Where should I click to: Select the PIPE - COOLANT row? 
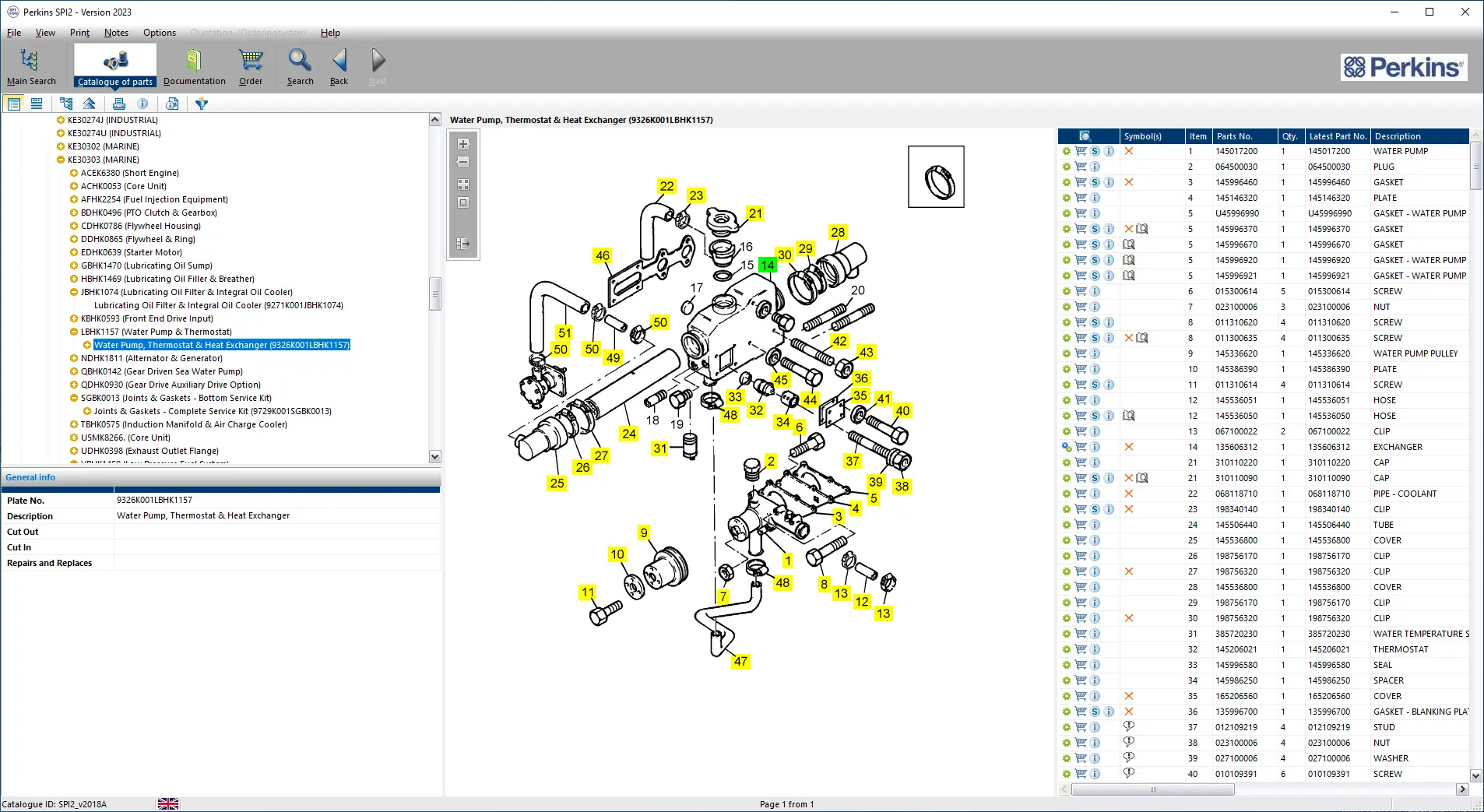[x=1264, y=494]
